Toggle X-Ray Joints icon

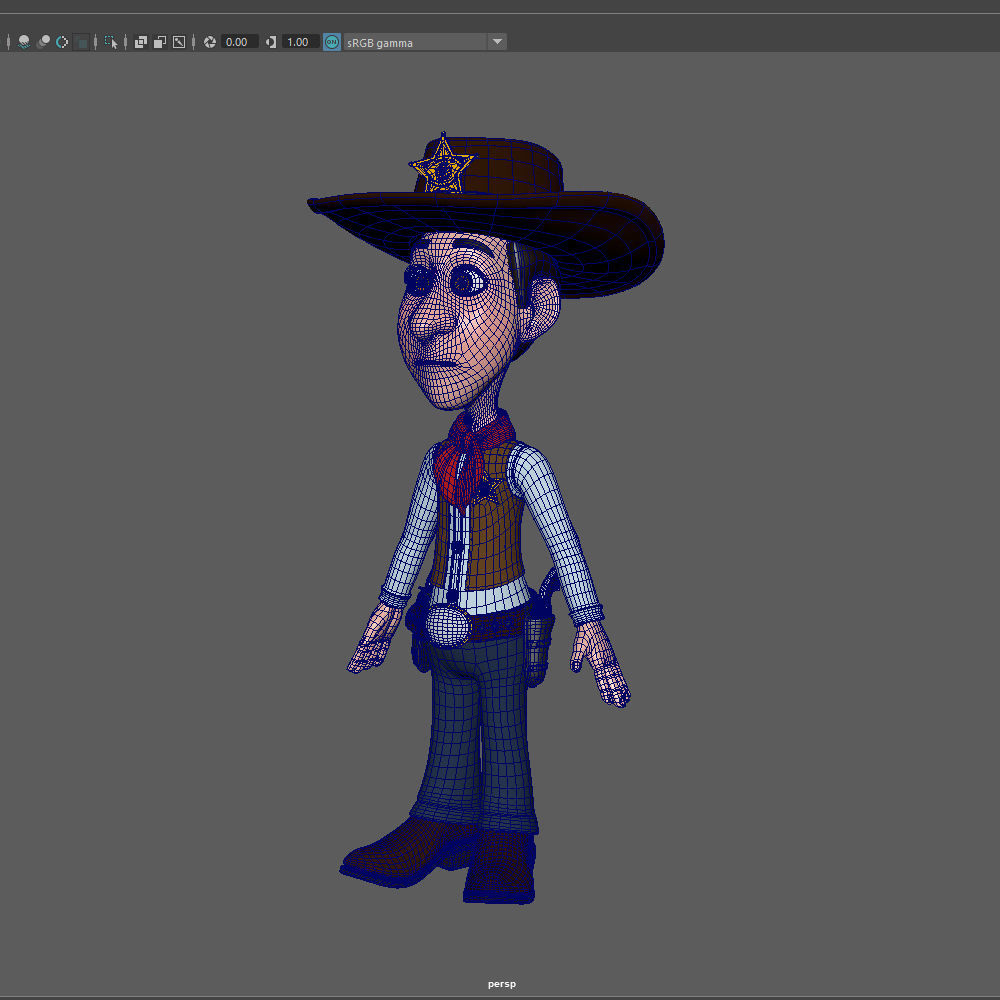tap(179, 42)
